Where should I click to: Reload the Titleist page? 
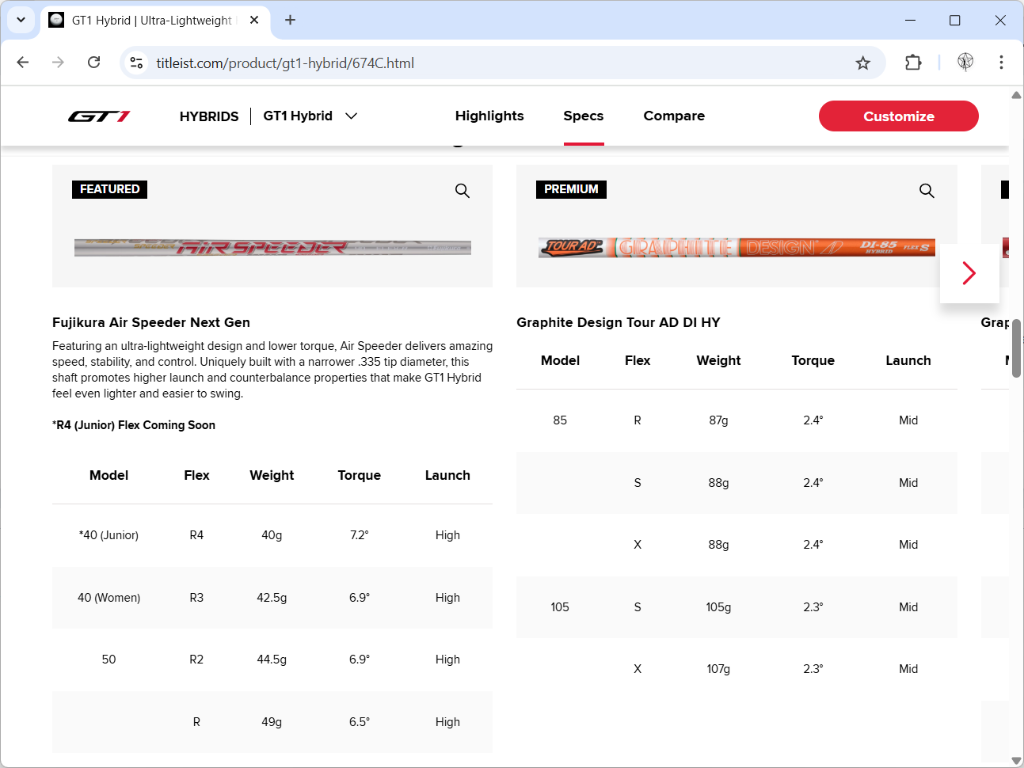pos(94,63)
